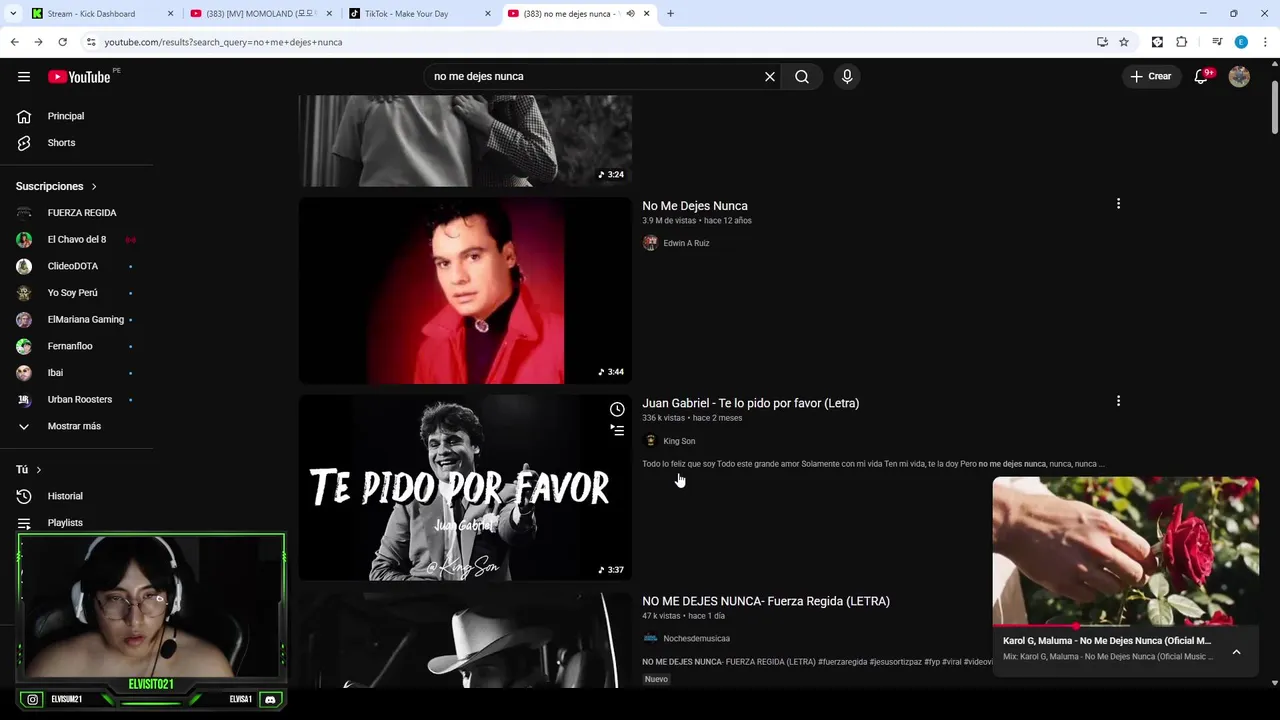Visit King Son channel
Screen dimensions: 1280x720
point(679,441)
